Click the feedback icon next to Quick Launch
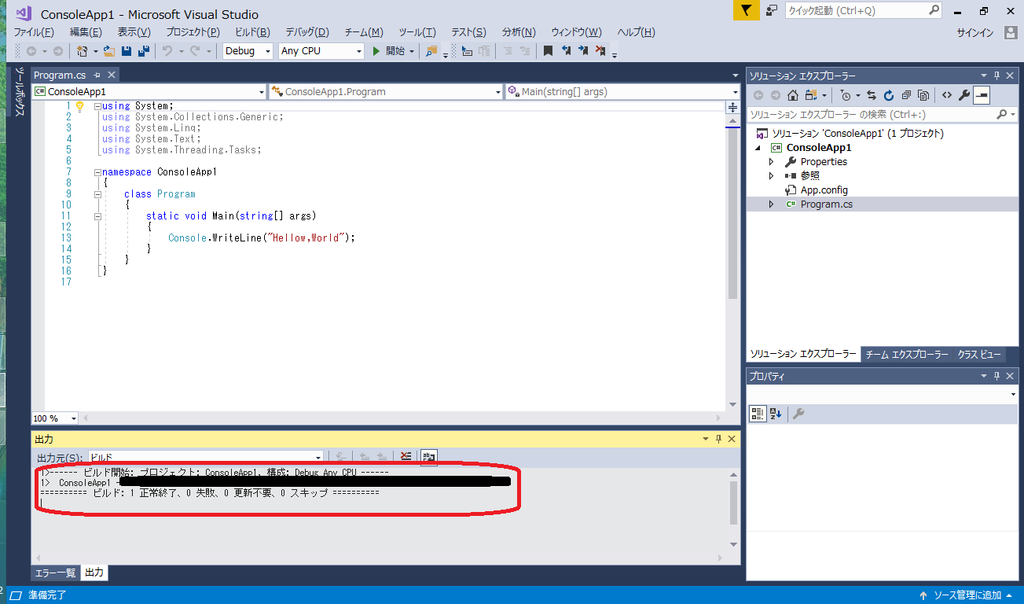Image resolution: width=1024 pixels, height=604 pixels. click(771, 10)
